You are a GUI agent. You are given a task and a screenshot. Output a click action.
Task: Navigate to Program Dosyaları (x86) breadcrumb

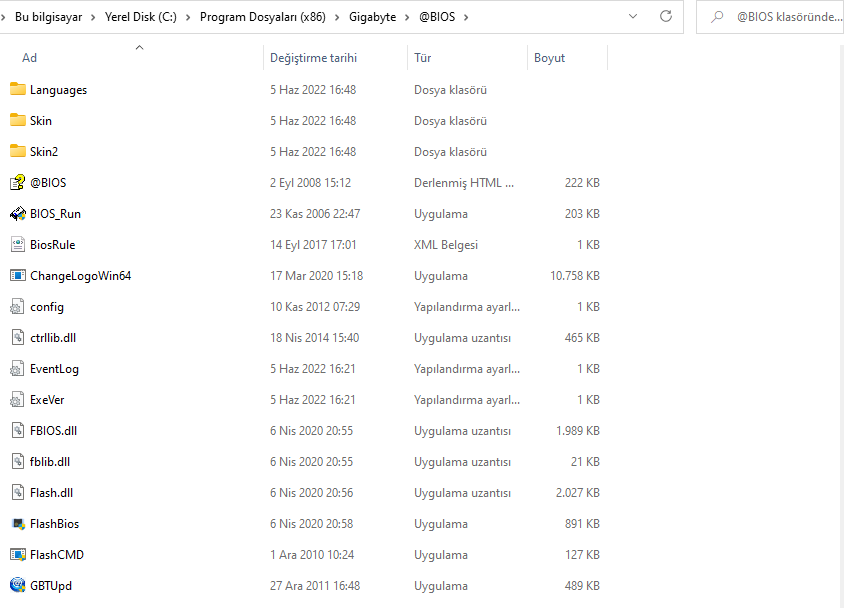click(263, 17)
